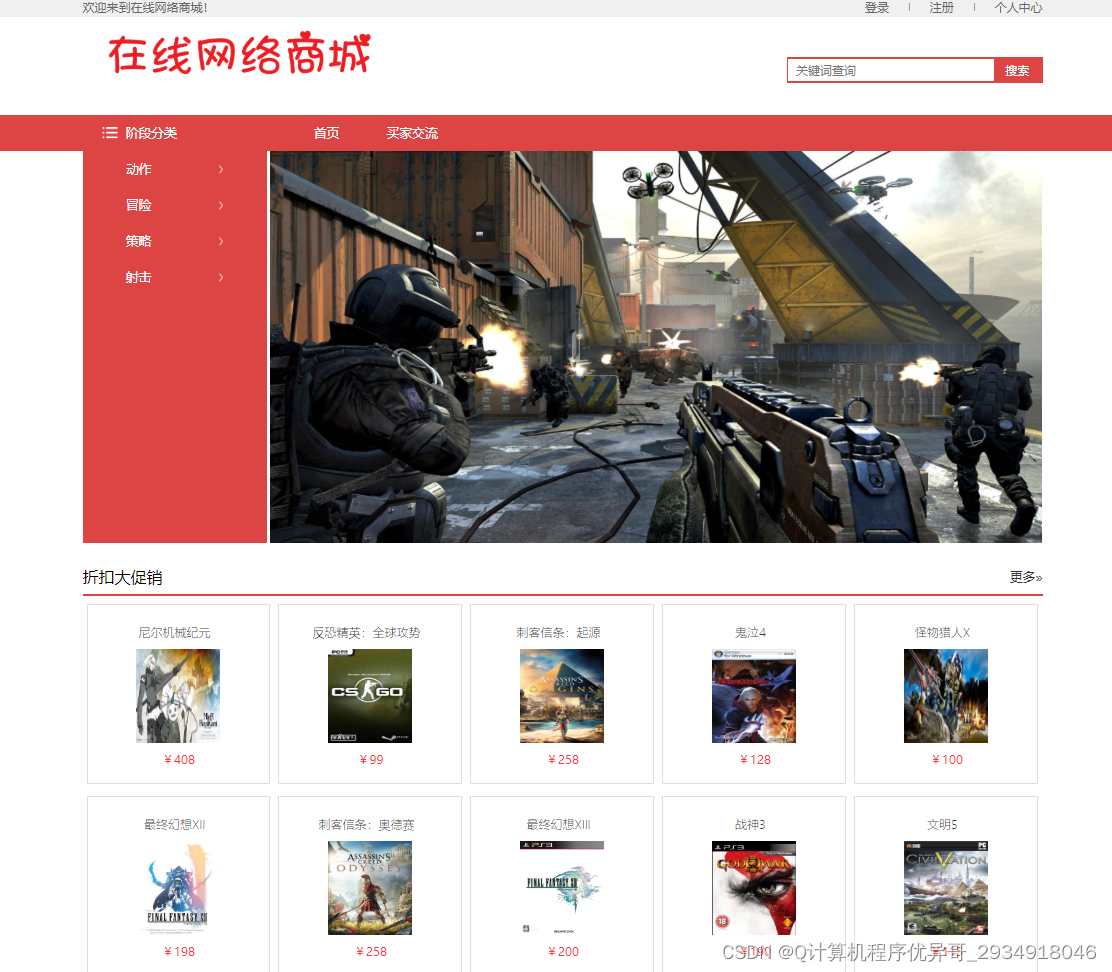Open the 最终幻想XIII cover thumbnail
This screenshot has width=1112, height=972.
click(x=562, y=888)
